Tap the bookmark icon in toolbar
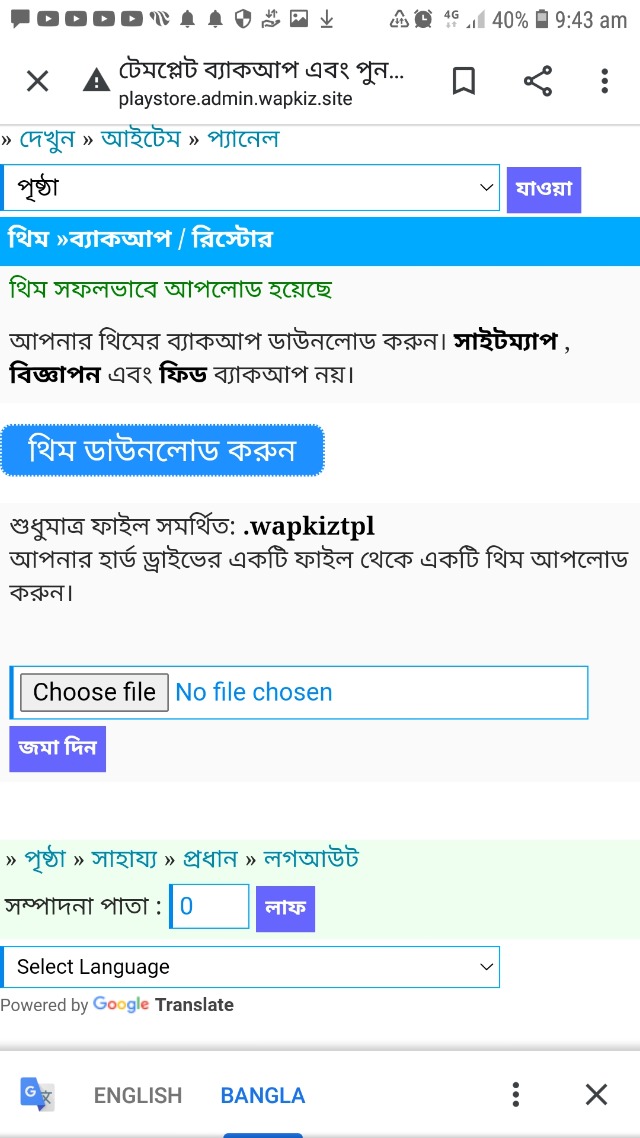Screen dimensions: 640x1138 pyautogui.click(x=464, y=81)
